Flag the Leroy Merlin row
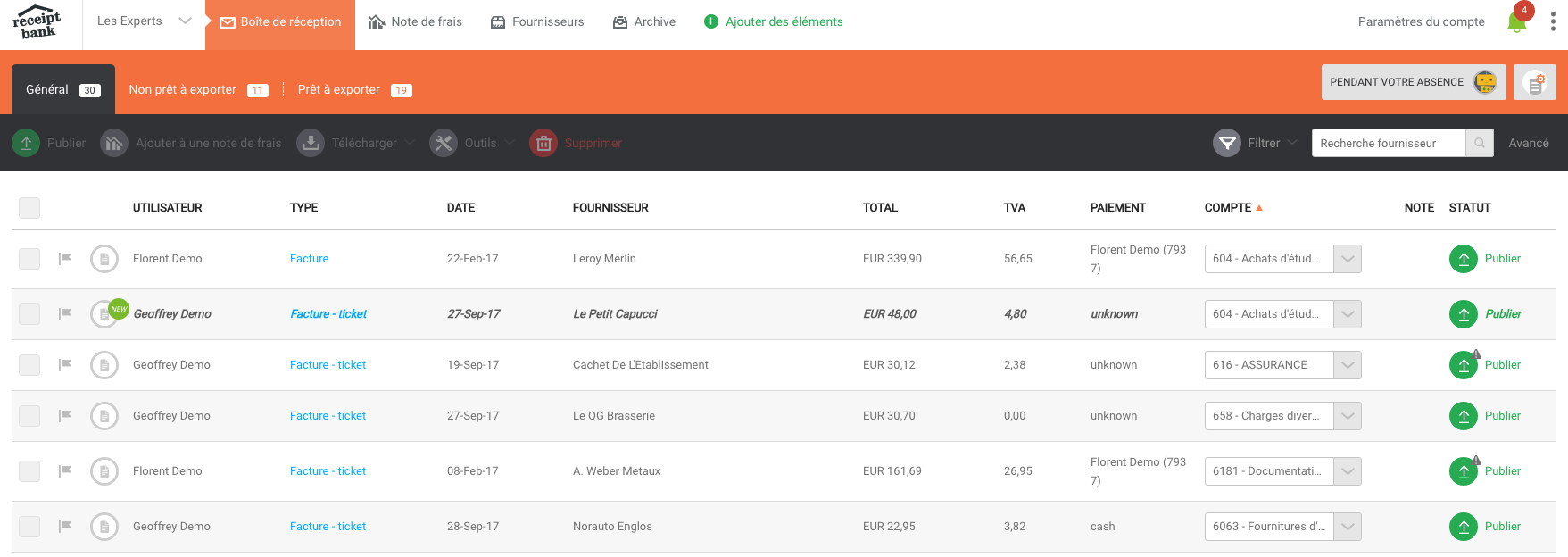Screen dimensions: 1568x557 click(65, 259)
